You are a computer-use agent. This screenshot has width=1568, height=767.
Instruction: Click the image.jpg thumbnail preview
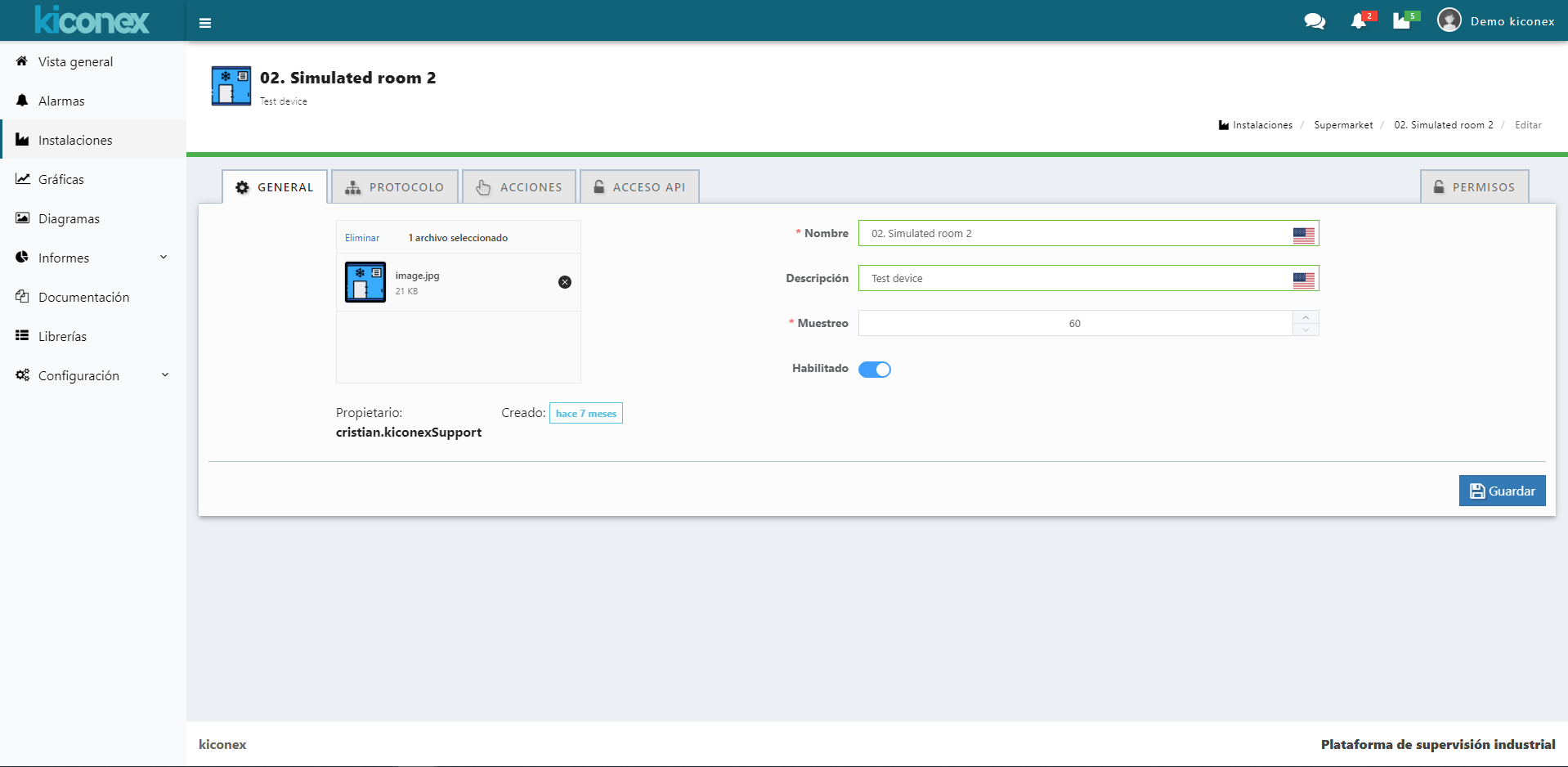click(x=365, y=282)
